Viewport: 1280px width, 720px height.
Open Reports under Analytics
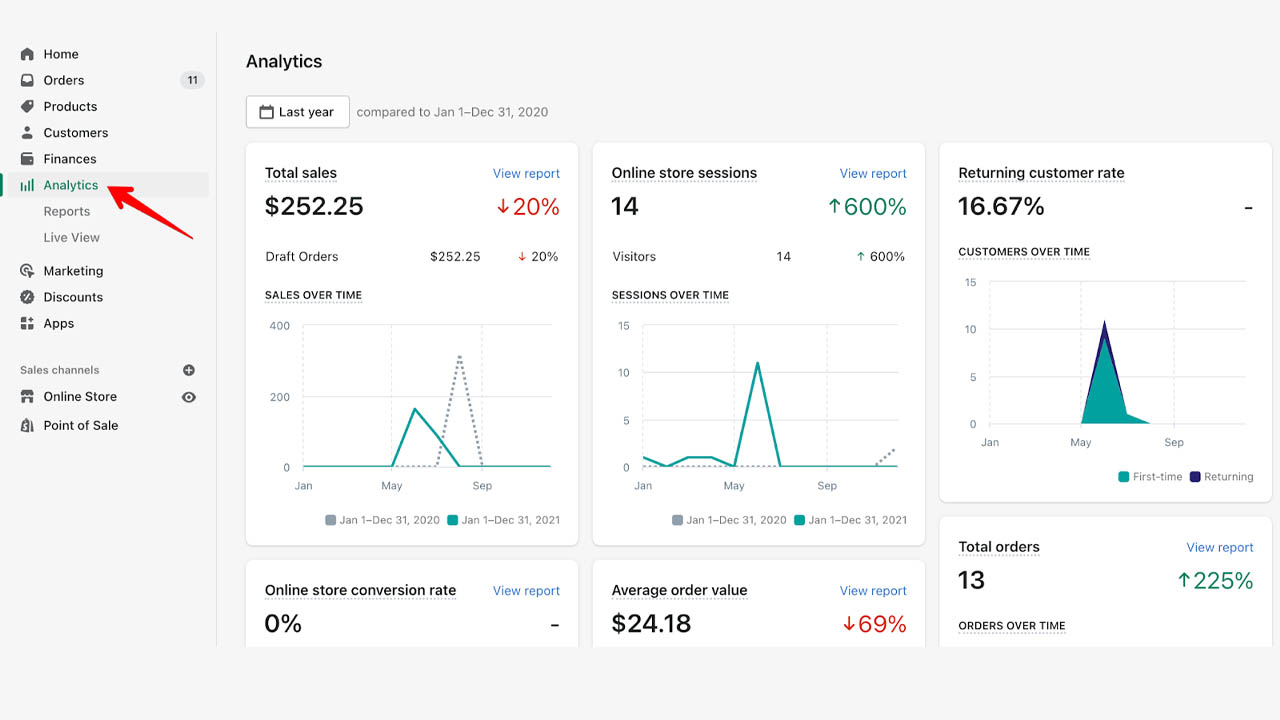point(67,211)
